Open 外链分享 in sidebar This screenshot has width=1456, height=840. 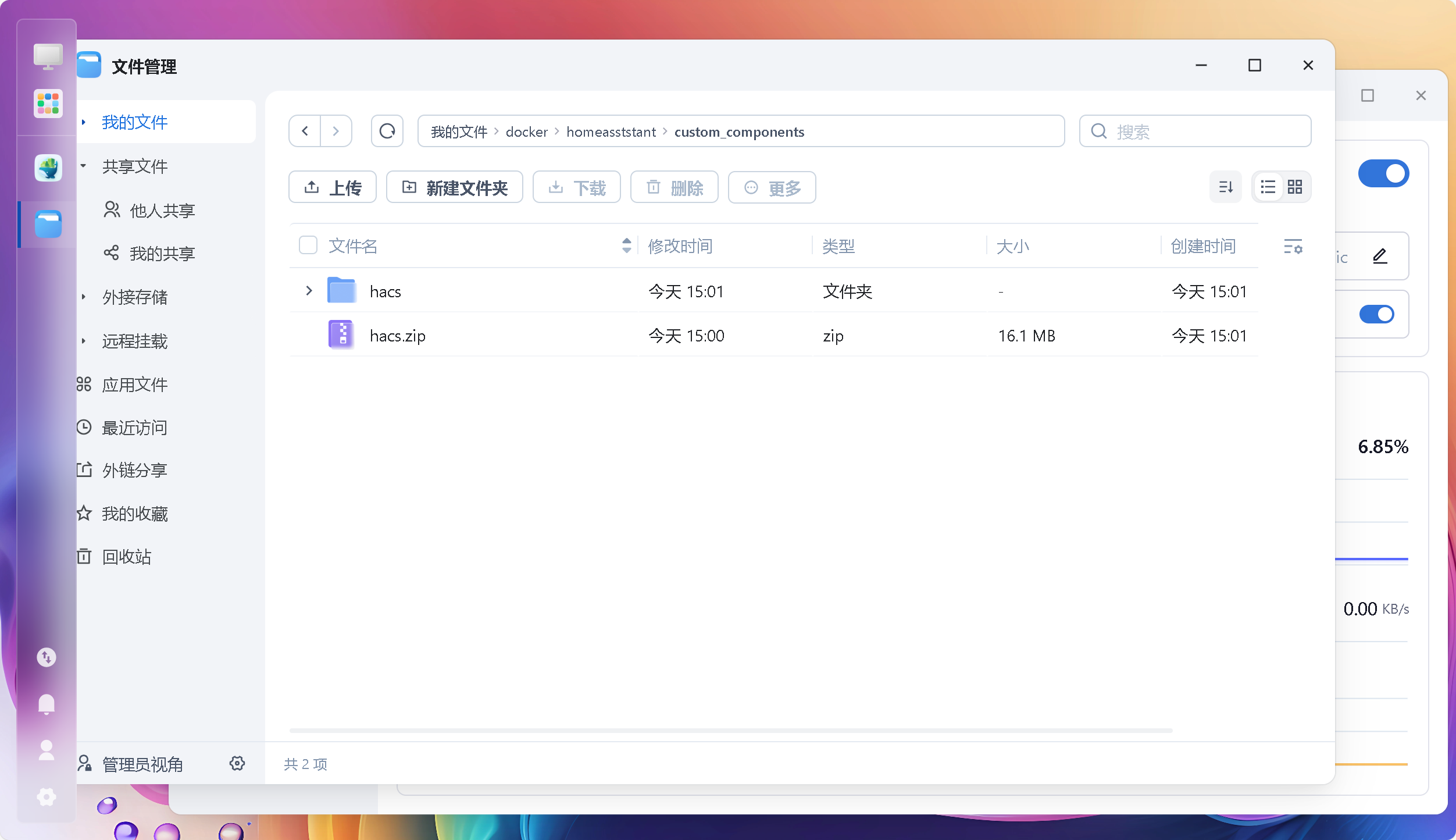point(122,470)
